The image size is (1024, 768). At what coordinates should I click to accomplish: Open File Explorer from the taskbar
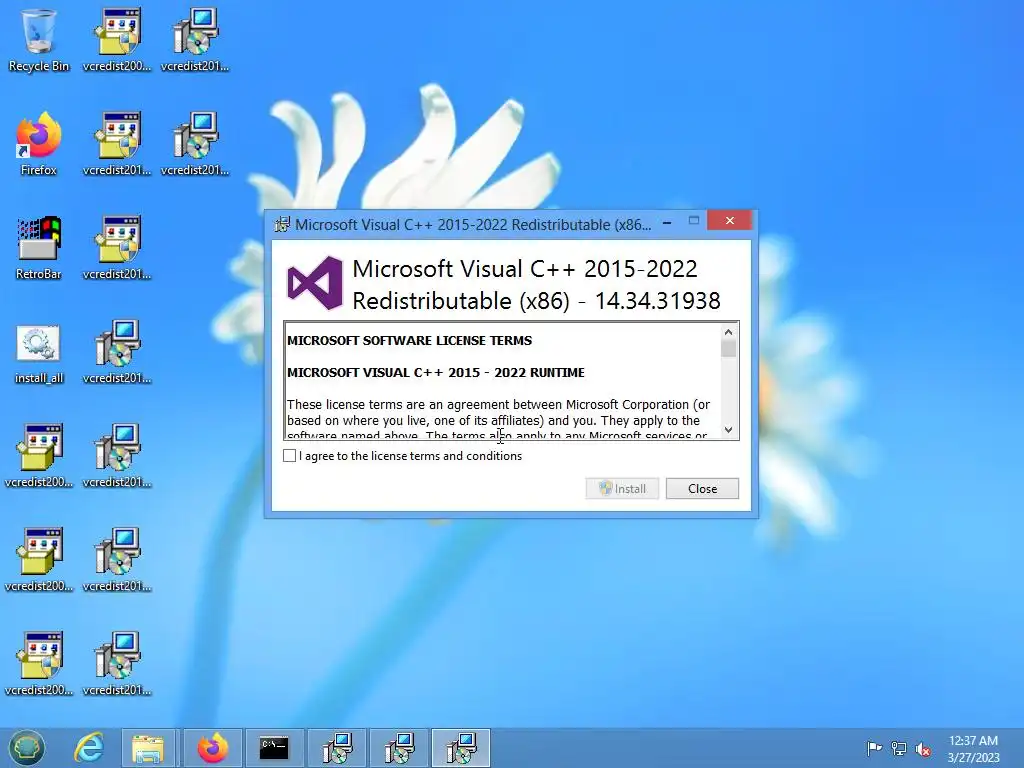(x=148, y=748)
